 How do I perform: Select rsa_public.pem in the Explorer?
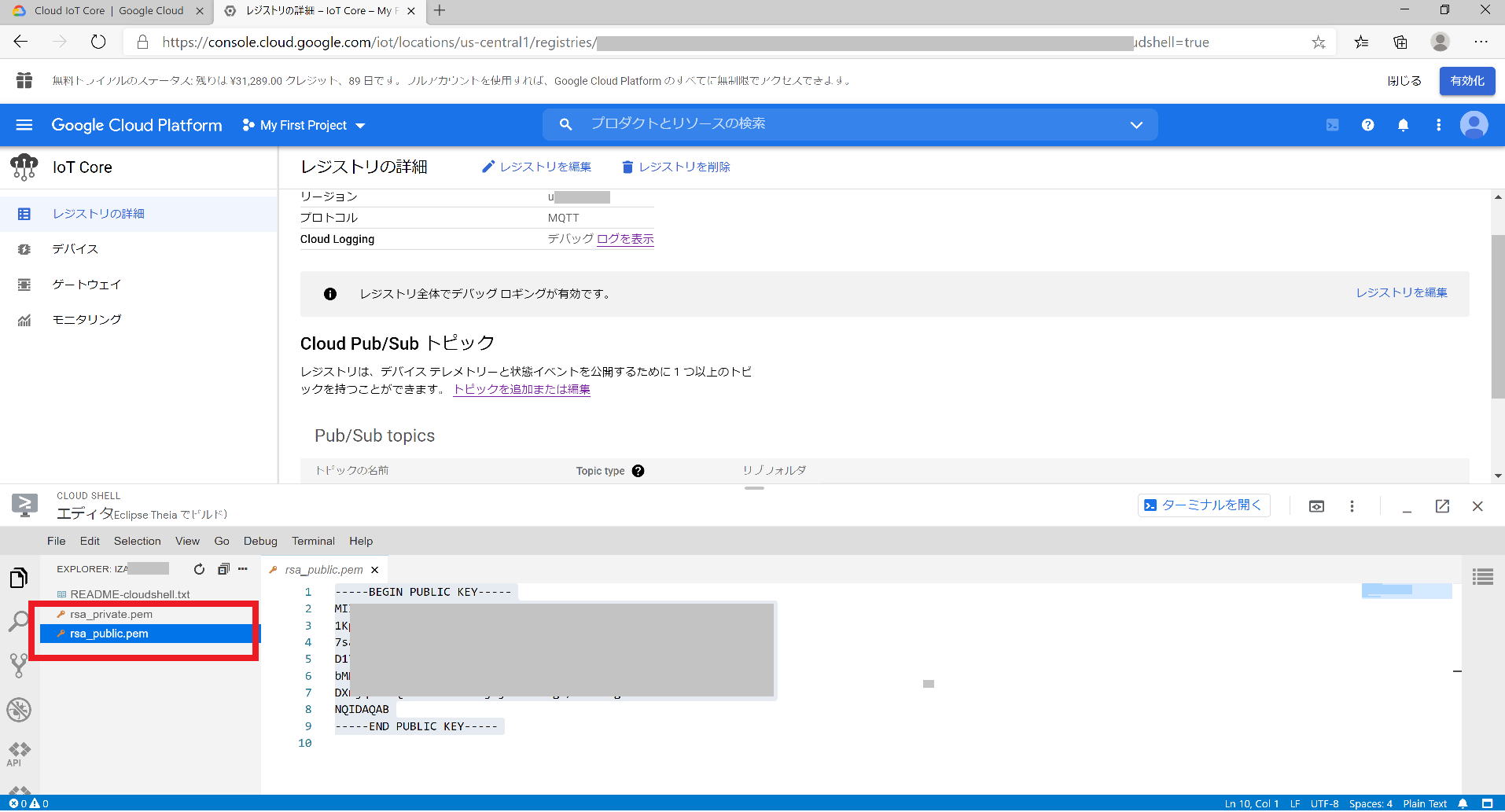click(x=149, y=634)
